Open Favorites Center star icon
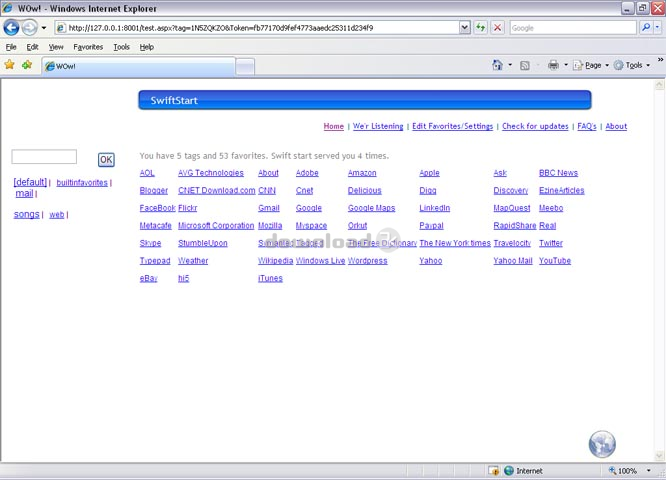Image resolution: width=666 pixels, height=480 pixels. [9, 65]
